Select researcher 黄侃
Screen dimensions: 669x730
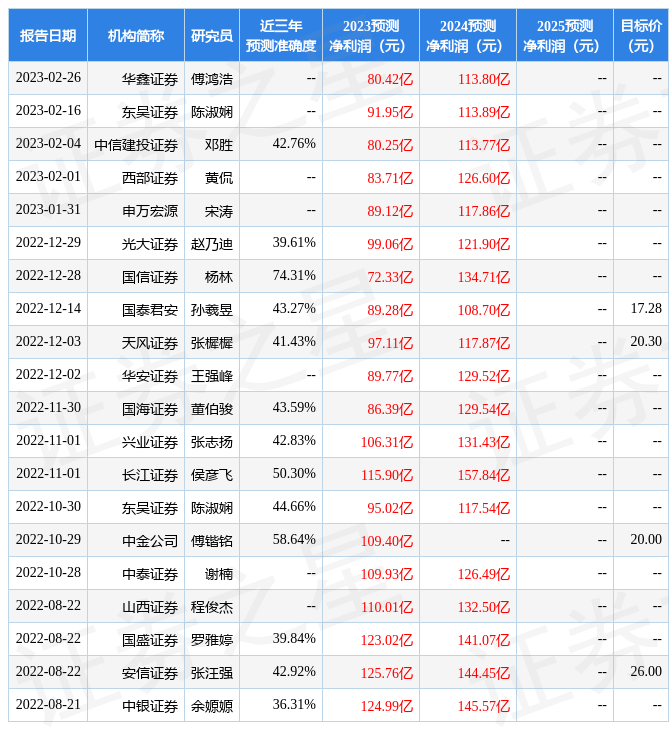(219, 178)
